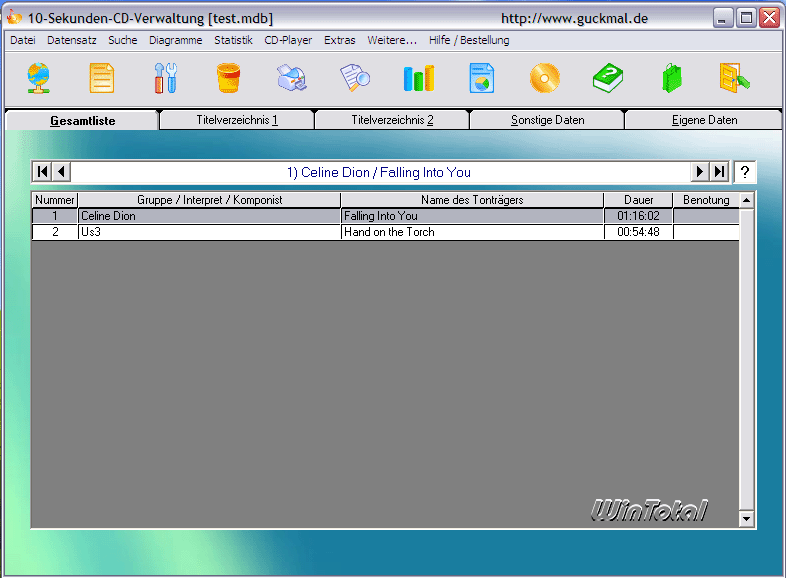Click the exit door toolbar icon
The width and height of the screenshot is (786, 578).
(x=734, y=78)
